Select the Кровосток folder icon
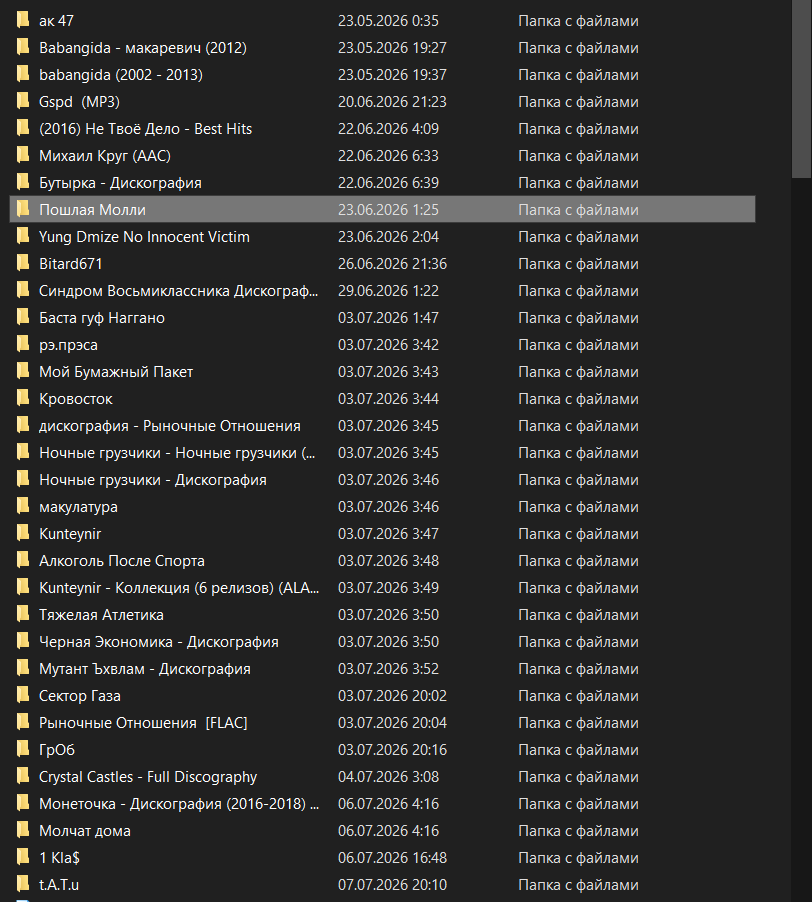 click(x=23, y=399)
